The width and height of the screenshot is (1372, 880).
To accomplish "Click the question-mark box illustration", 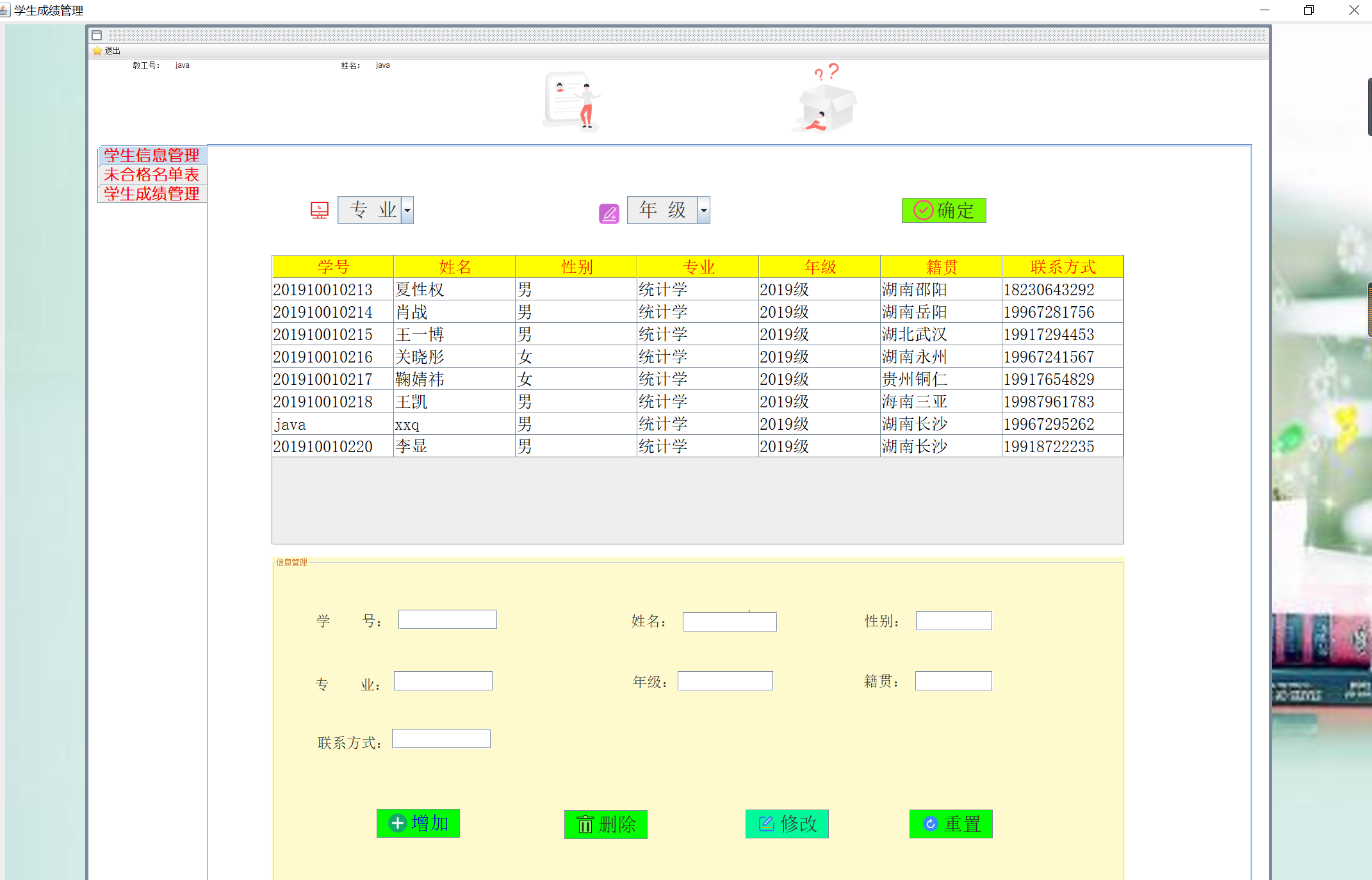I will click(x=826, y=99).
